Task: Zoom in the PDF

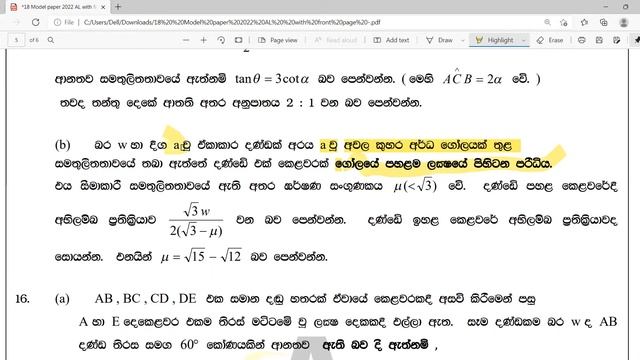Action: (203, 40)
